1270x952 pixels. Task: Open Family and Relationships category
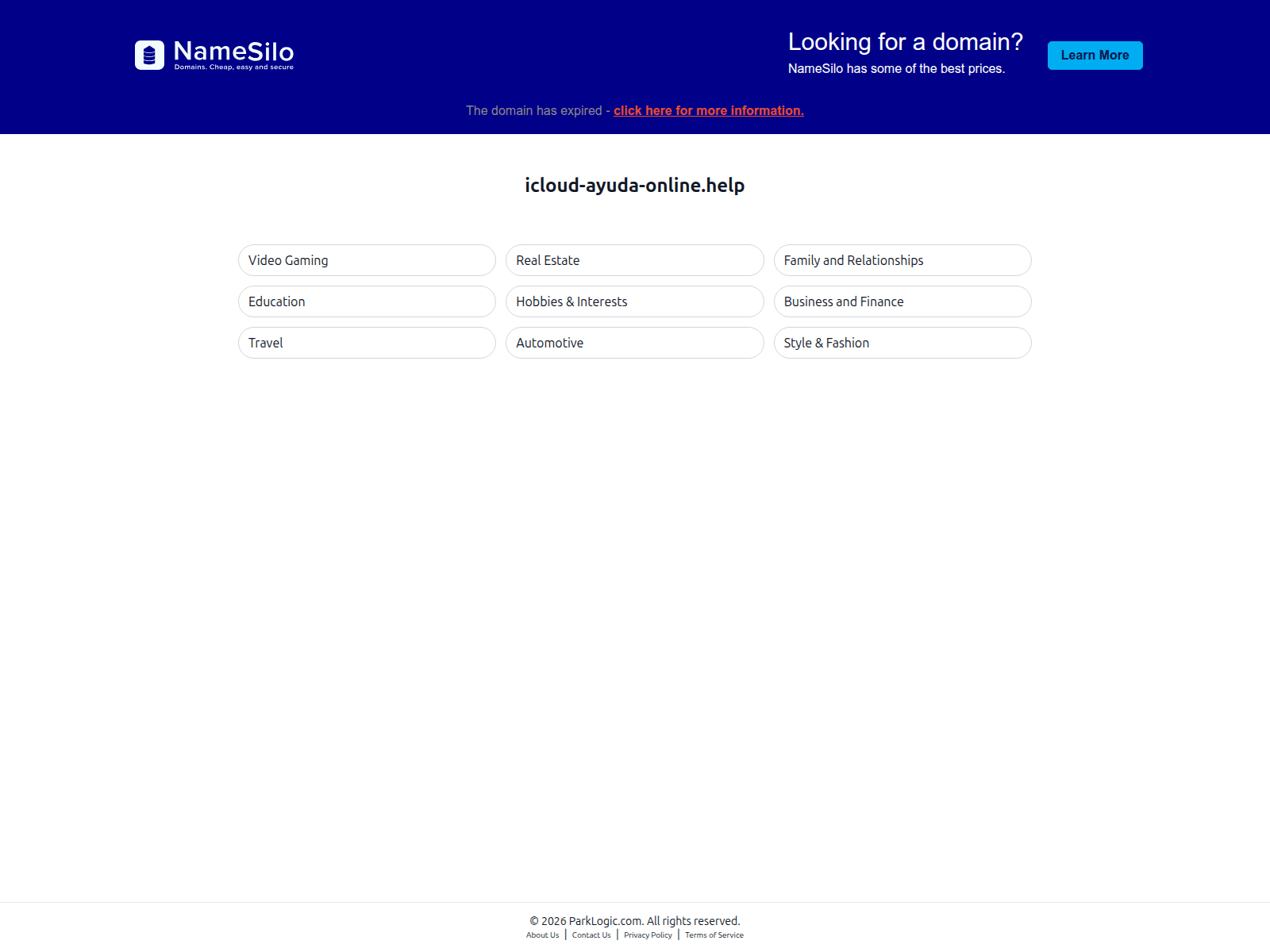point(902,260)
